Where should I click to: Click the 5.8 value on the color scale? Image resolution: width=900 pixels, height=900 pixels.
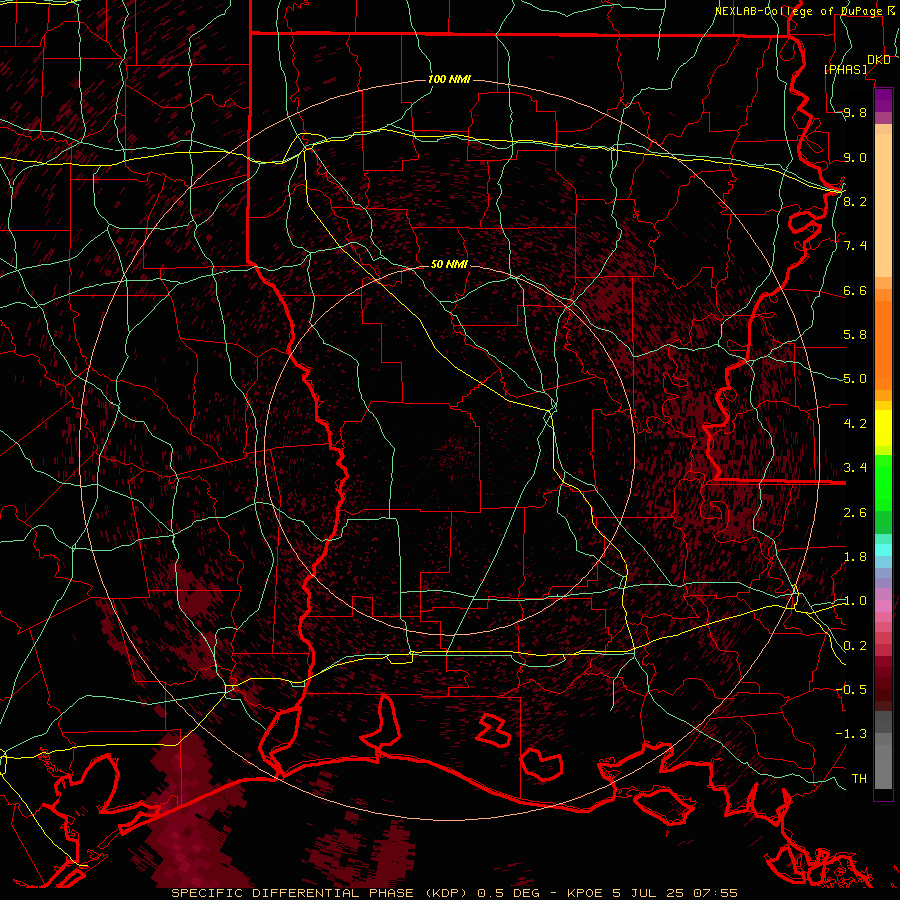(855, 335)
